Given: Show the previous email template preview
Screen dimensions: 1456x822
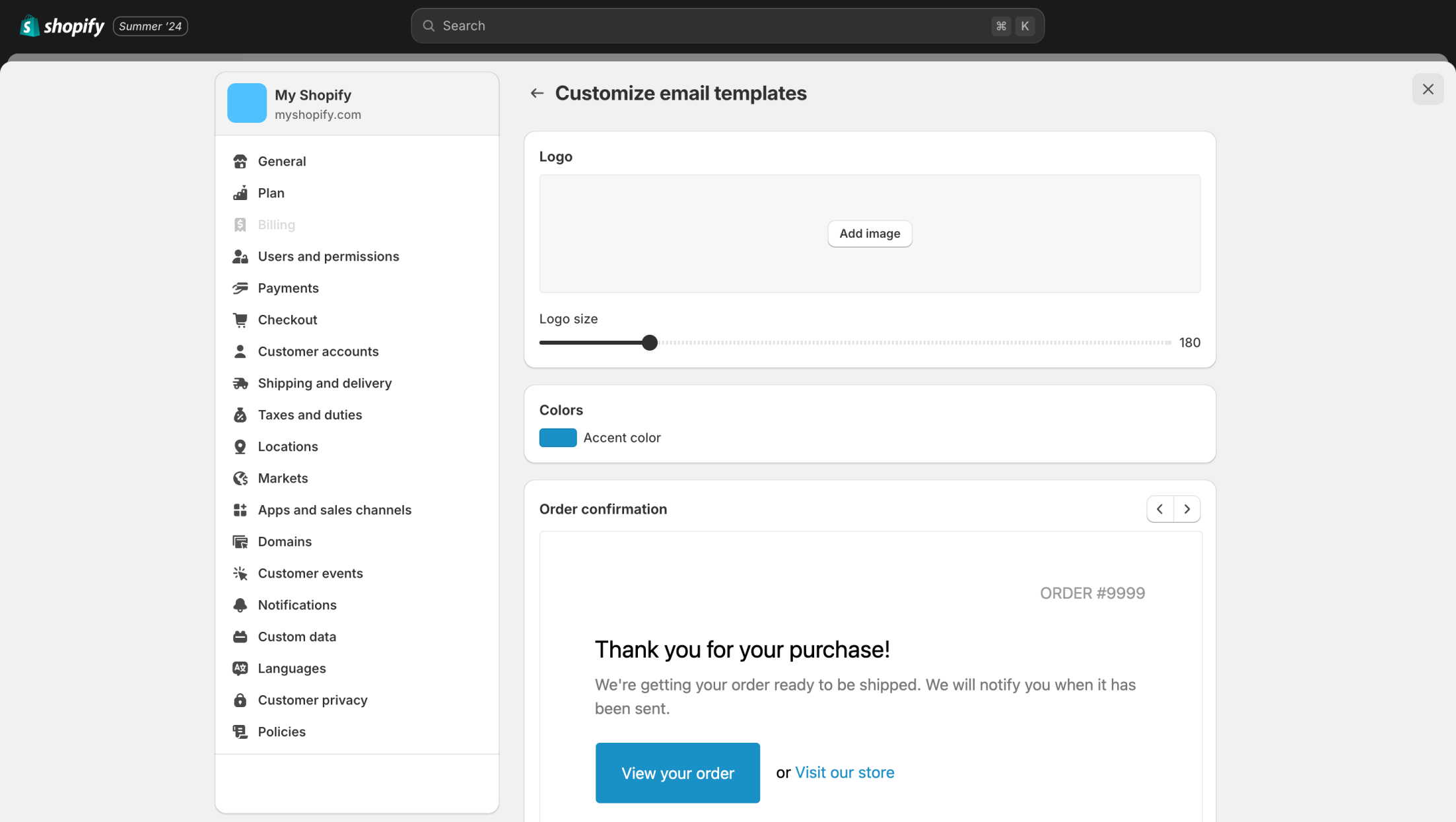Looking at the screenshot, I should [1160, 509].
